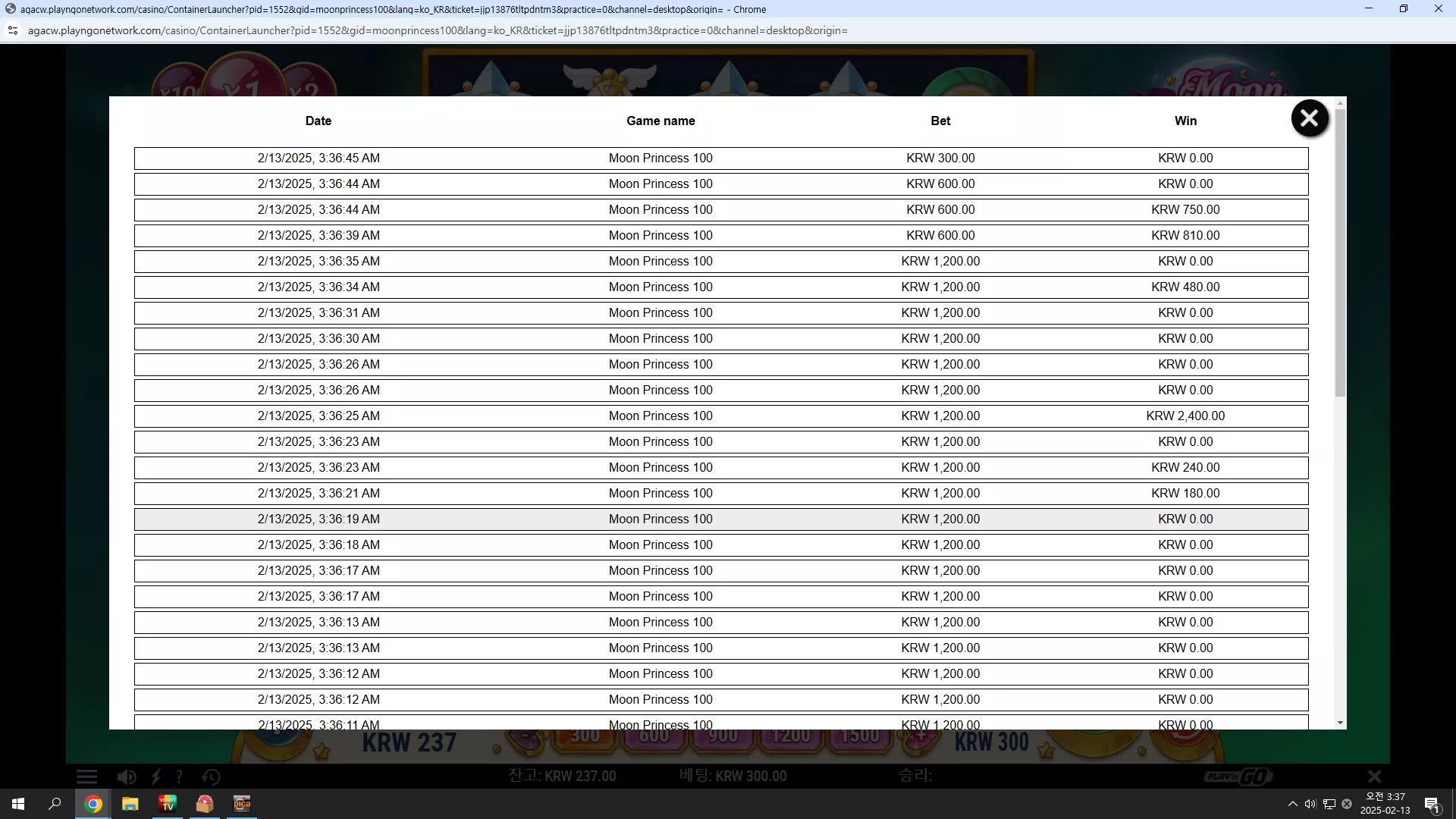Select the 3:36:18 AM history row

721,545
